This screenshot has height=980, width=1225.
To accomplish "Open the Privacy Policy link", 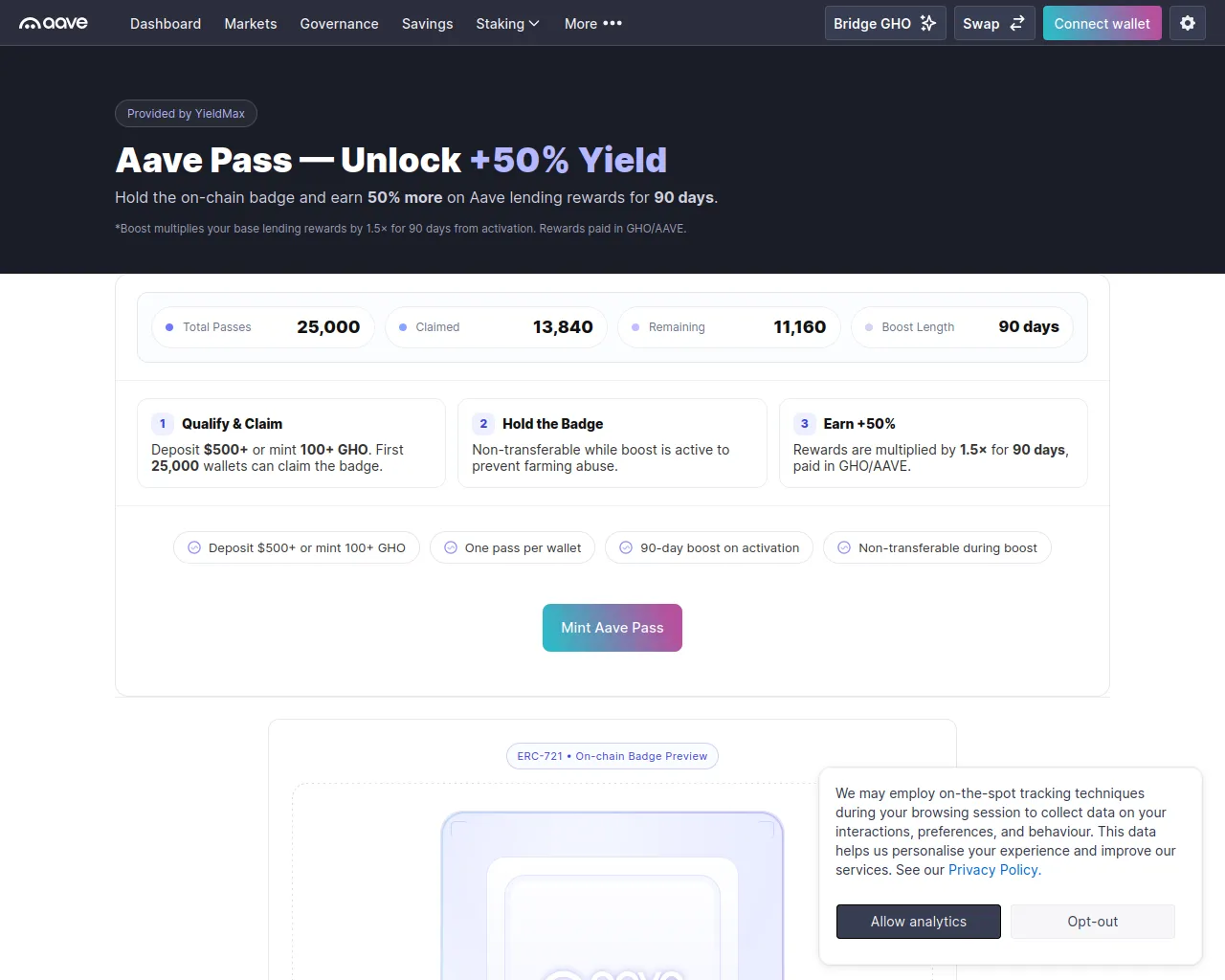I will pyautogui.click(x=992, y=870).
